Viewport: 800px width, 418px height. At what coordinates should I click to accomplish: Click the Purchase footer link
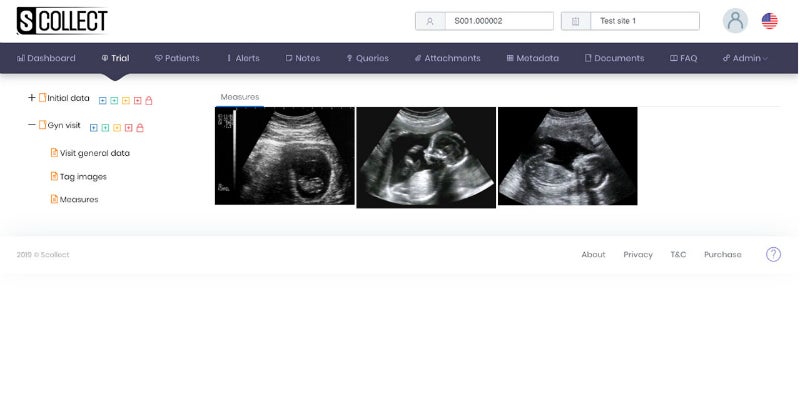[x=722, y=254]
